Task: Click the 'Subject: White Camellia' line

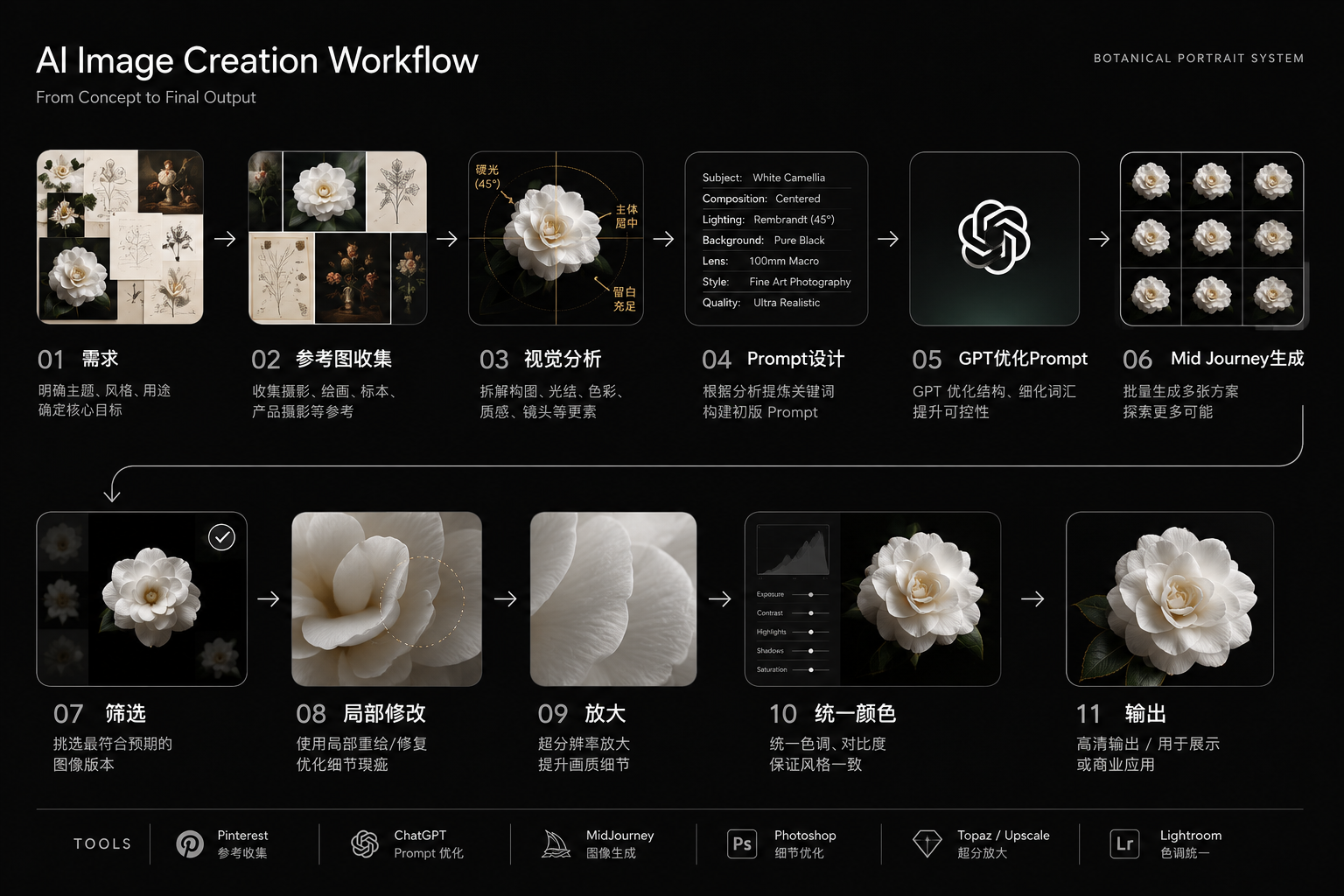Action: pyautogui.click(x=764, y=178)
